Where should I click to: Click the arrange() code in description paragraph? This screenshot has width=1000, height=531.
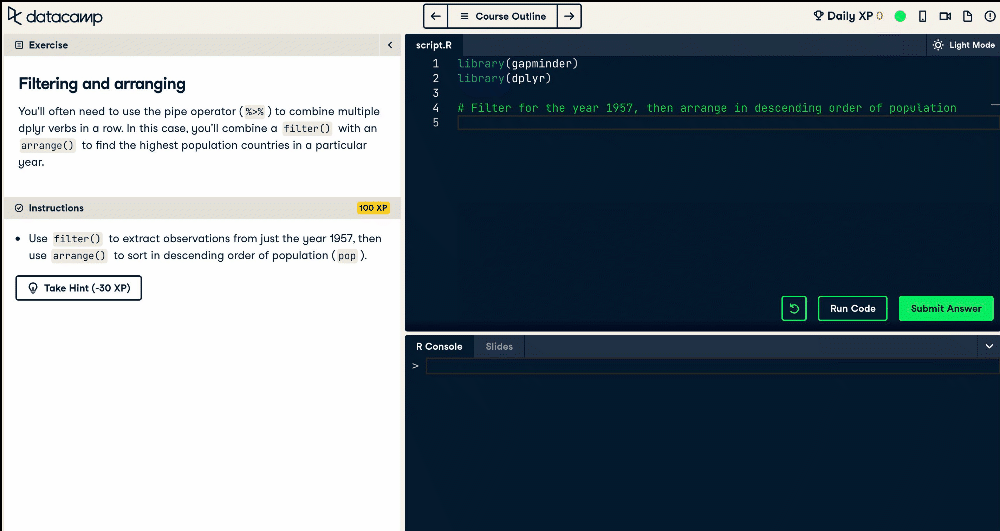click(48, 145)
